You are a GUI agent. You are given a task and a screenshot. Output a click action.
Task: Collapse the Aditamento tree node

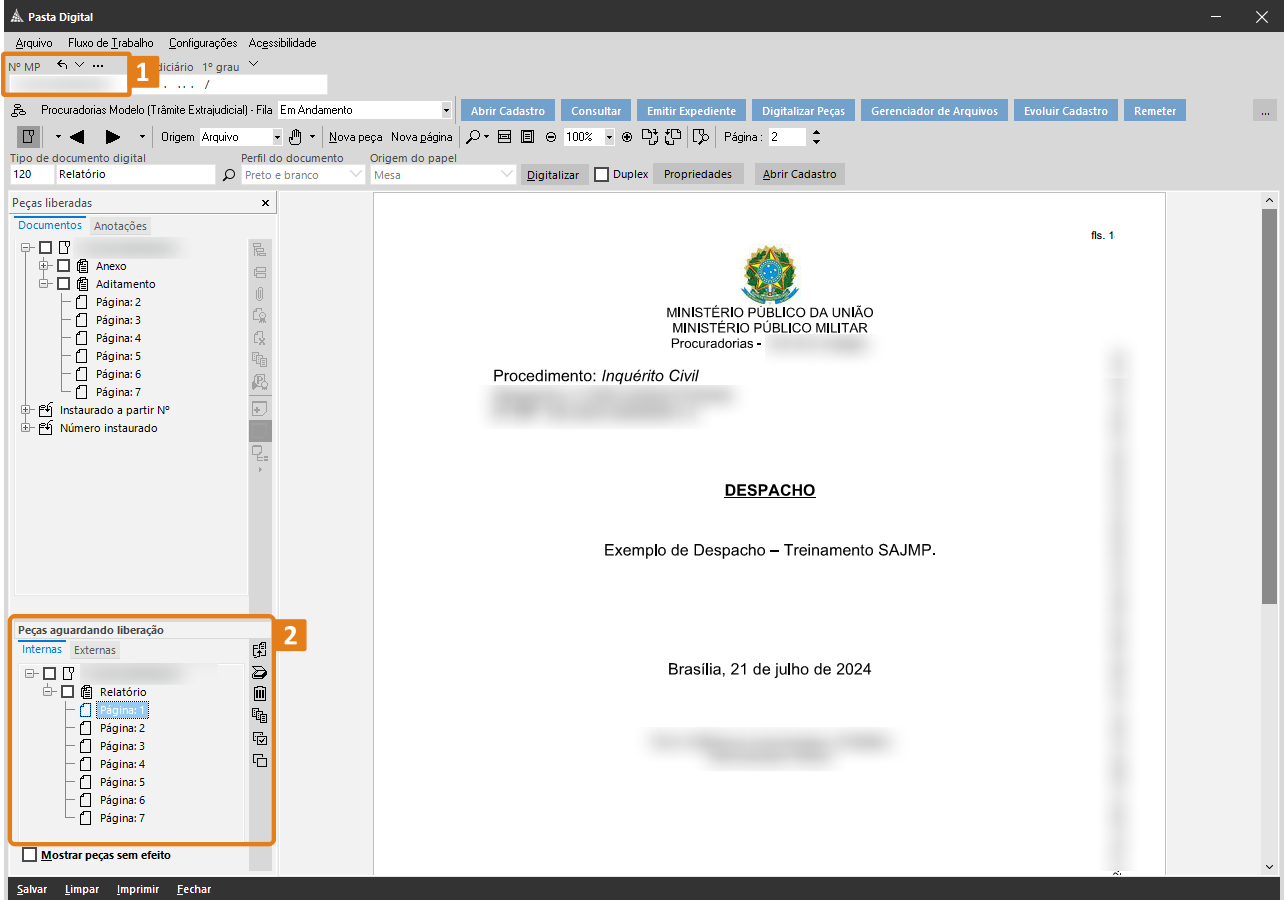click(44, 284)
